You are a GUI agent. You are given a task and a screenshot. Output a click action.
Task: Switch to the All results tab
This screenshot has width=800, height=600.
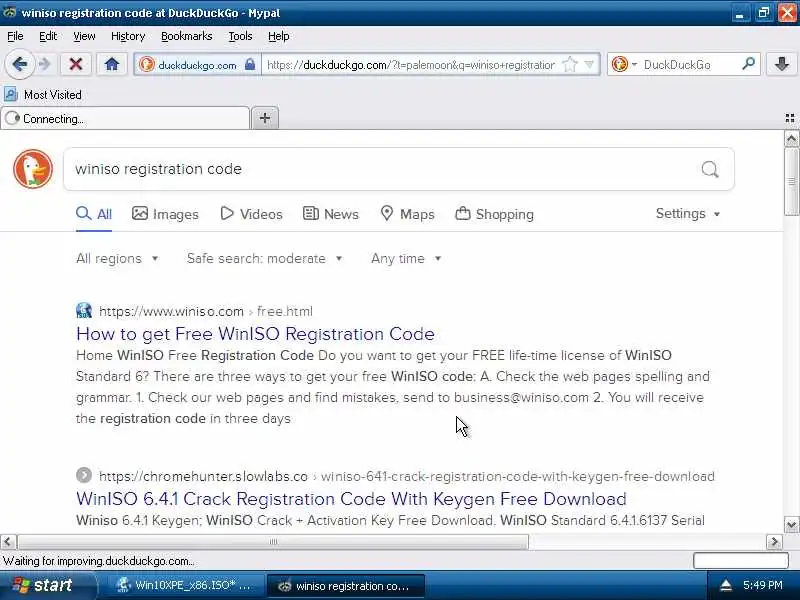click(x=94, y=214)
